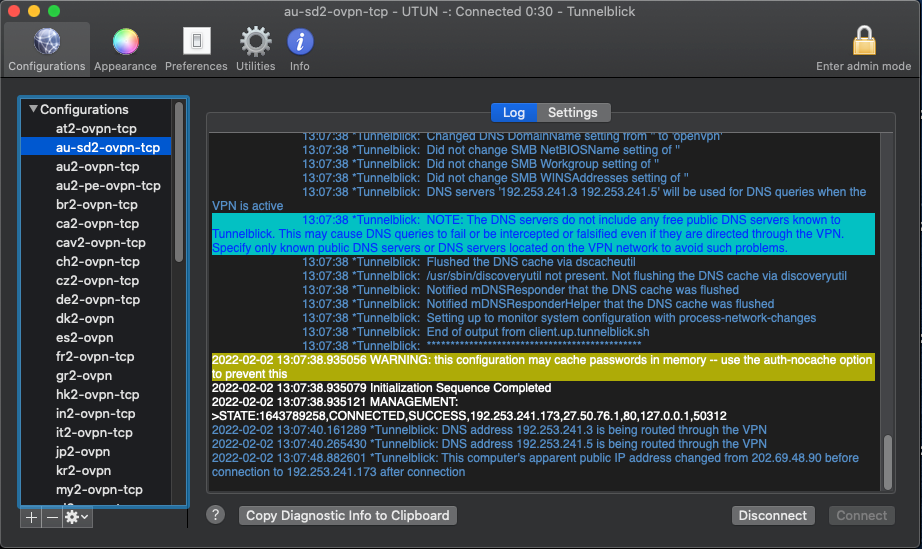The width and height of the screenshot is (922, 549).
Task: Select the hk2-ovpn-tcp configuration
Action: pyautogui.click(x=96, y=394)
